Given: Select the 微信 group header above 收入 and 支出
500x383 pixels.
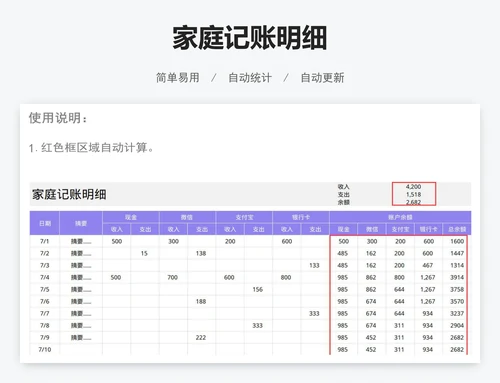Looking at the screenshot, I should pyautogui.click(x=187, y=217).
